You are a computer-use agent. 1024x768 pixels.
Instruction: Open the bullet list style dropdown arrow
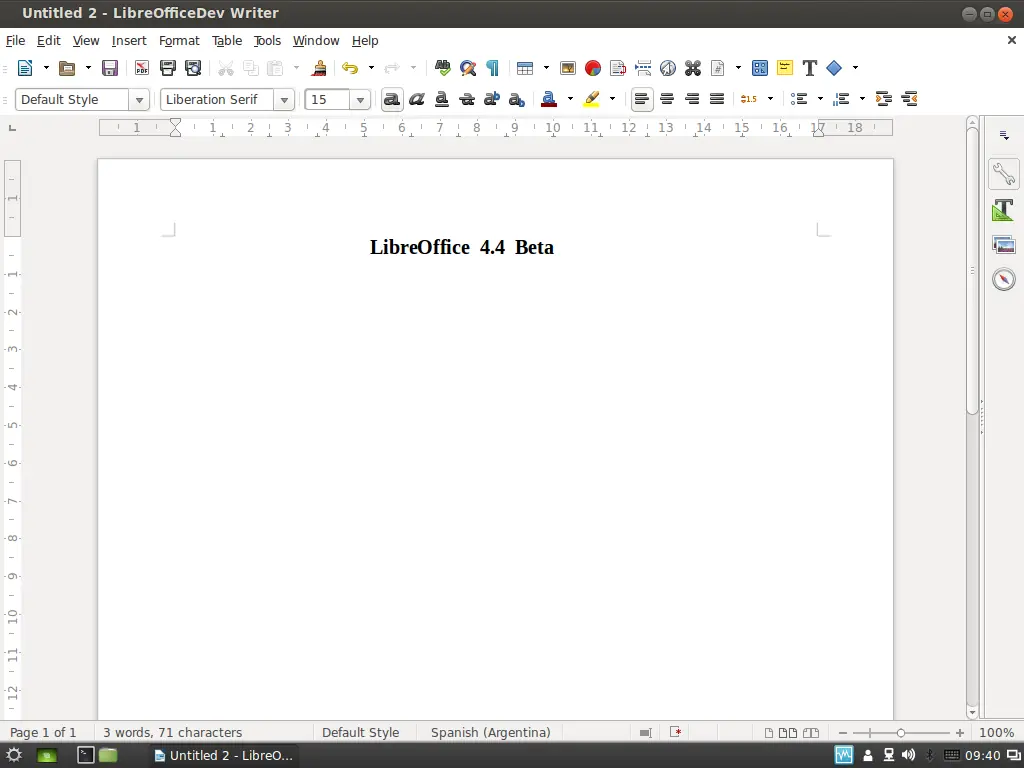click(820, 99)
